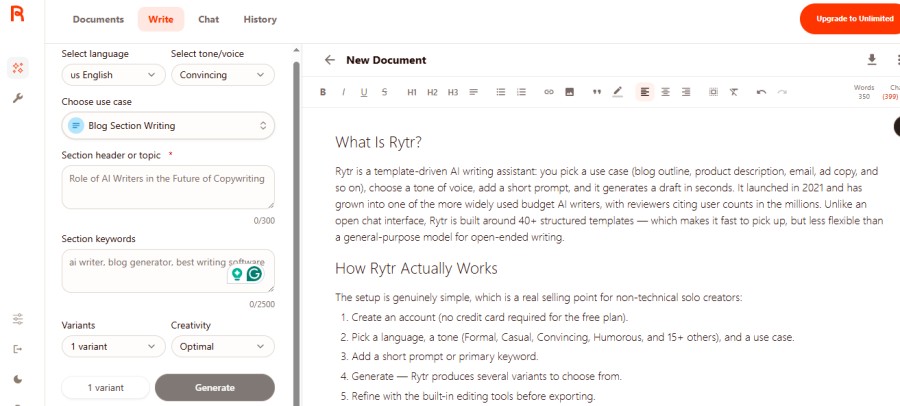Insert a numbered list
900x406 pixels.
coord(521,92)
